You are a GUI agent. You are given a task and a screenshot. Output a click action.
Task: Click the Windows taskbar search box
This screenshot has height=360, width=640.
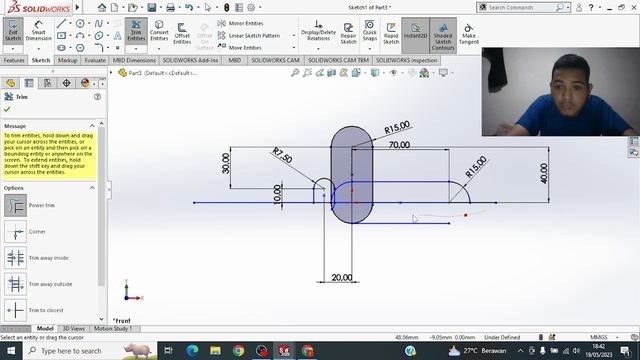point(91,351)
